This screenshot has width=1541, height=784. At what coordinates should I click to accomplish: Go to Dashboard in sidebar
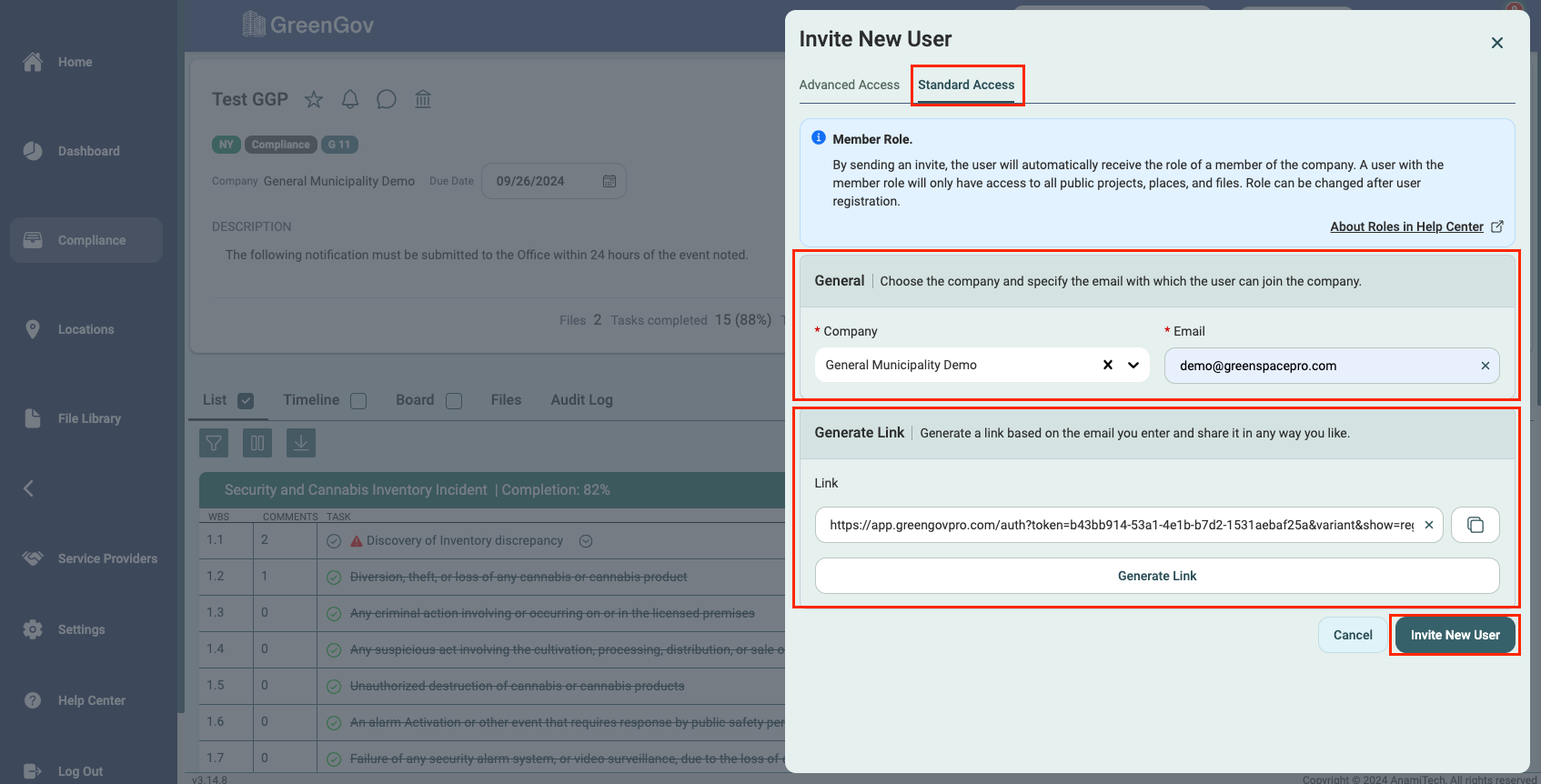pyautogui.click(x=71, y=151)
